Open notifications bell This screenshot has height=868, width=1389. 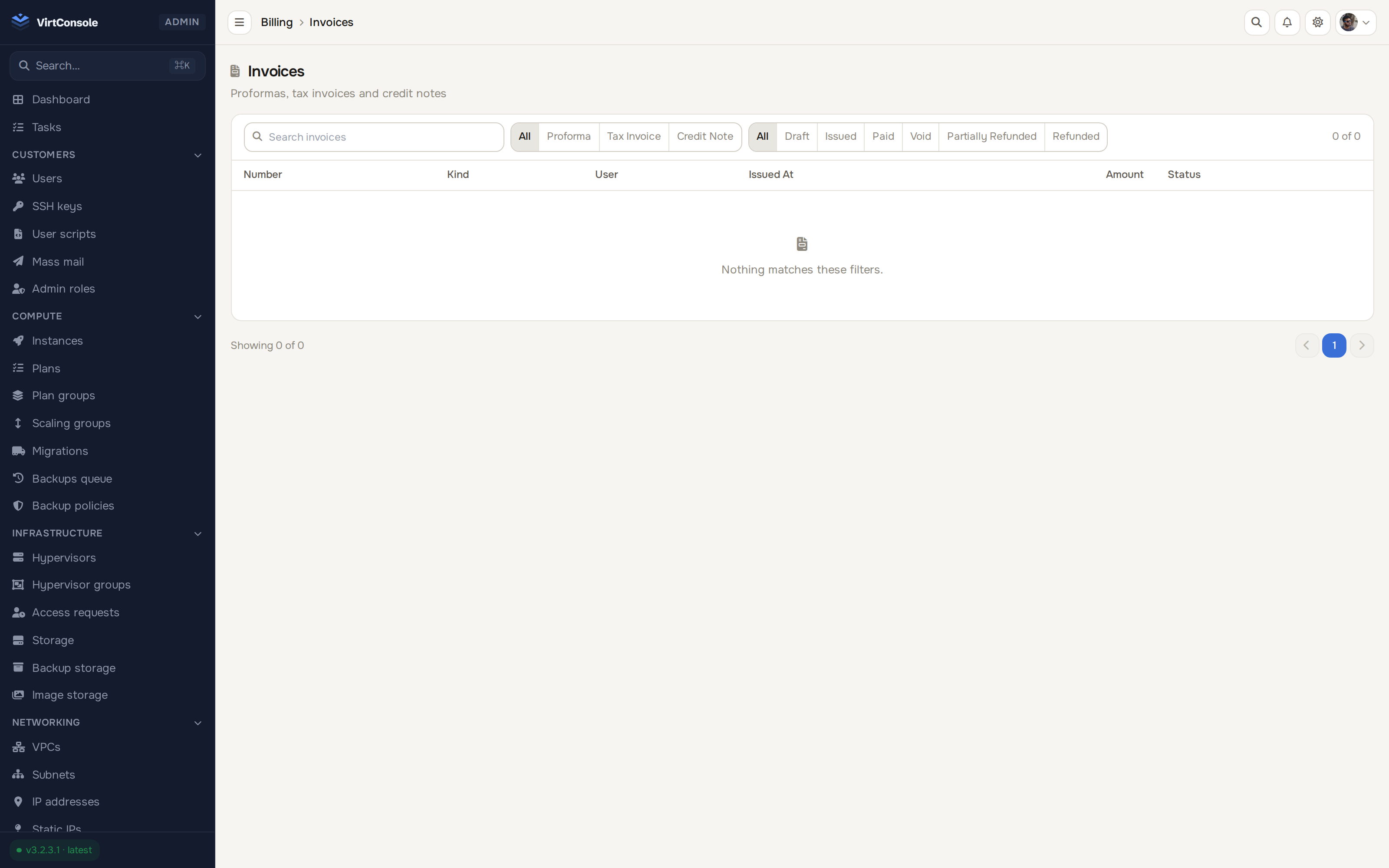click(x=1287, y=23)
